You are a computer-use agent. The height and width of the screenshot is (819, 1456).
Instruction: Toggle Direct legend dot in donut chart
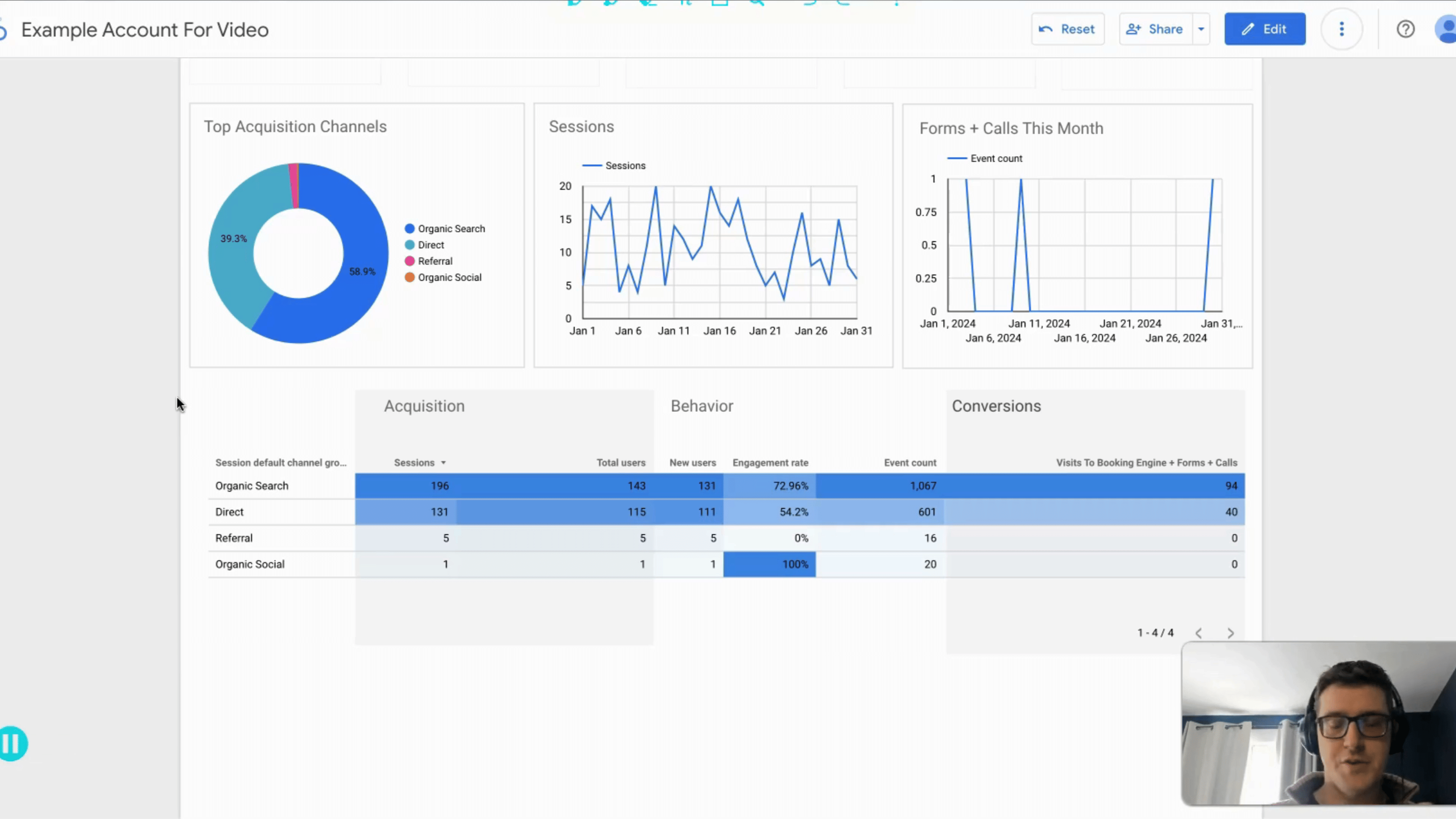pyautogui.click(x=410, y=245)
